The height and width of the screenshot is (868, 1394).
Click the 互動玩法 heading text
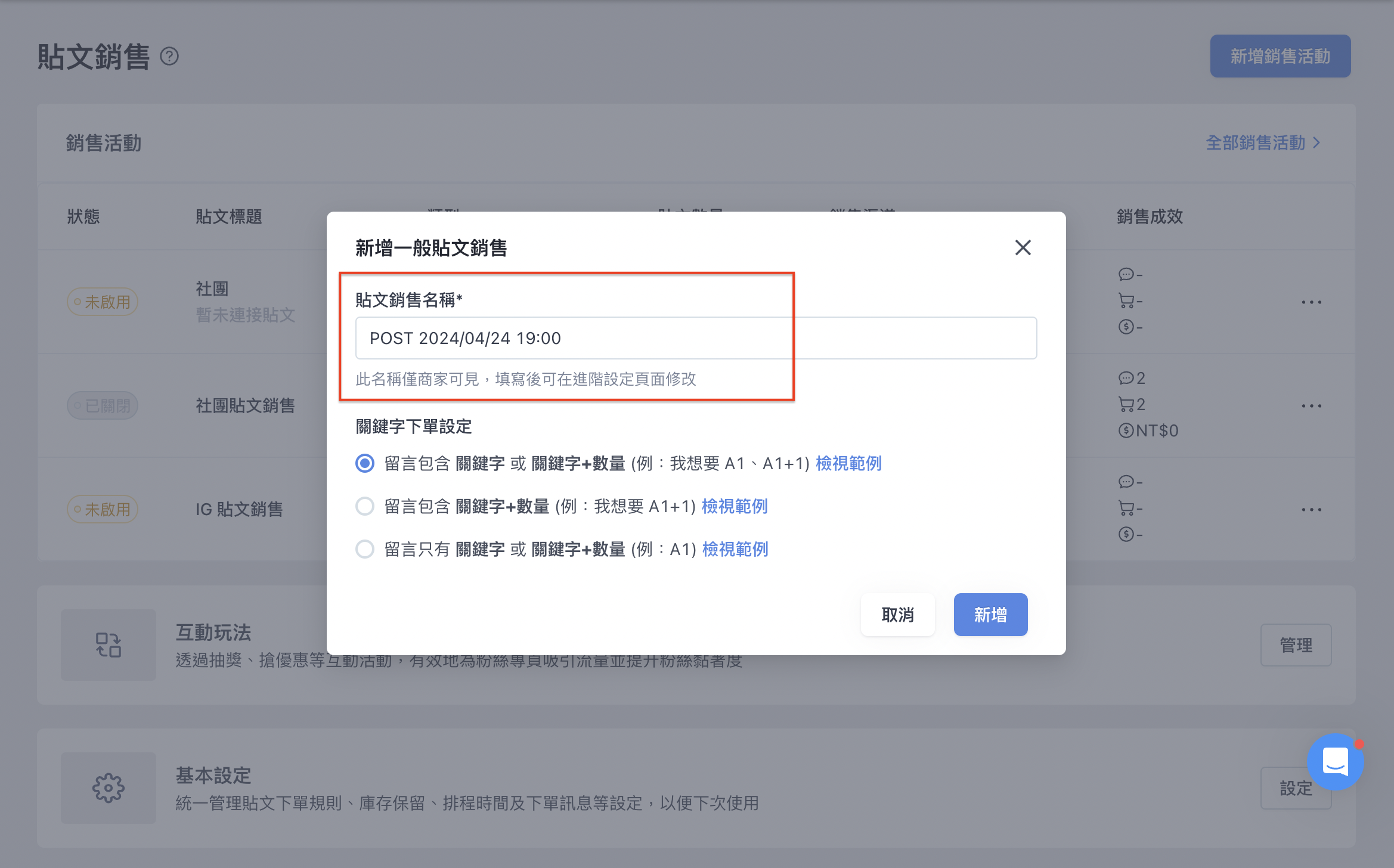(x=213, y=633)
